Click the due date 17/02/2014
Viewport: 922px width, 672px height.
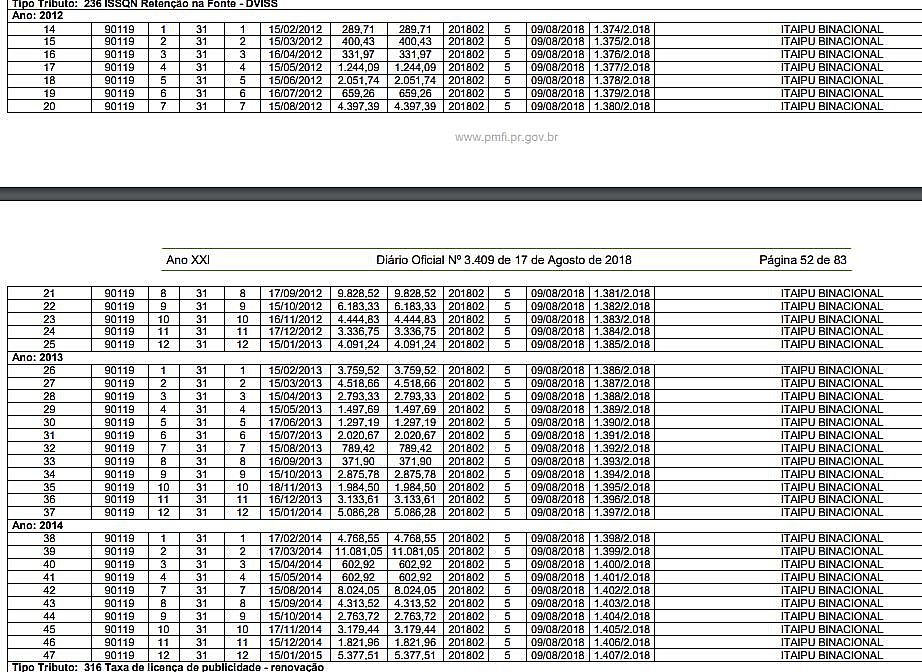(x=295, y=539)
